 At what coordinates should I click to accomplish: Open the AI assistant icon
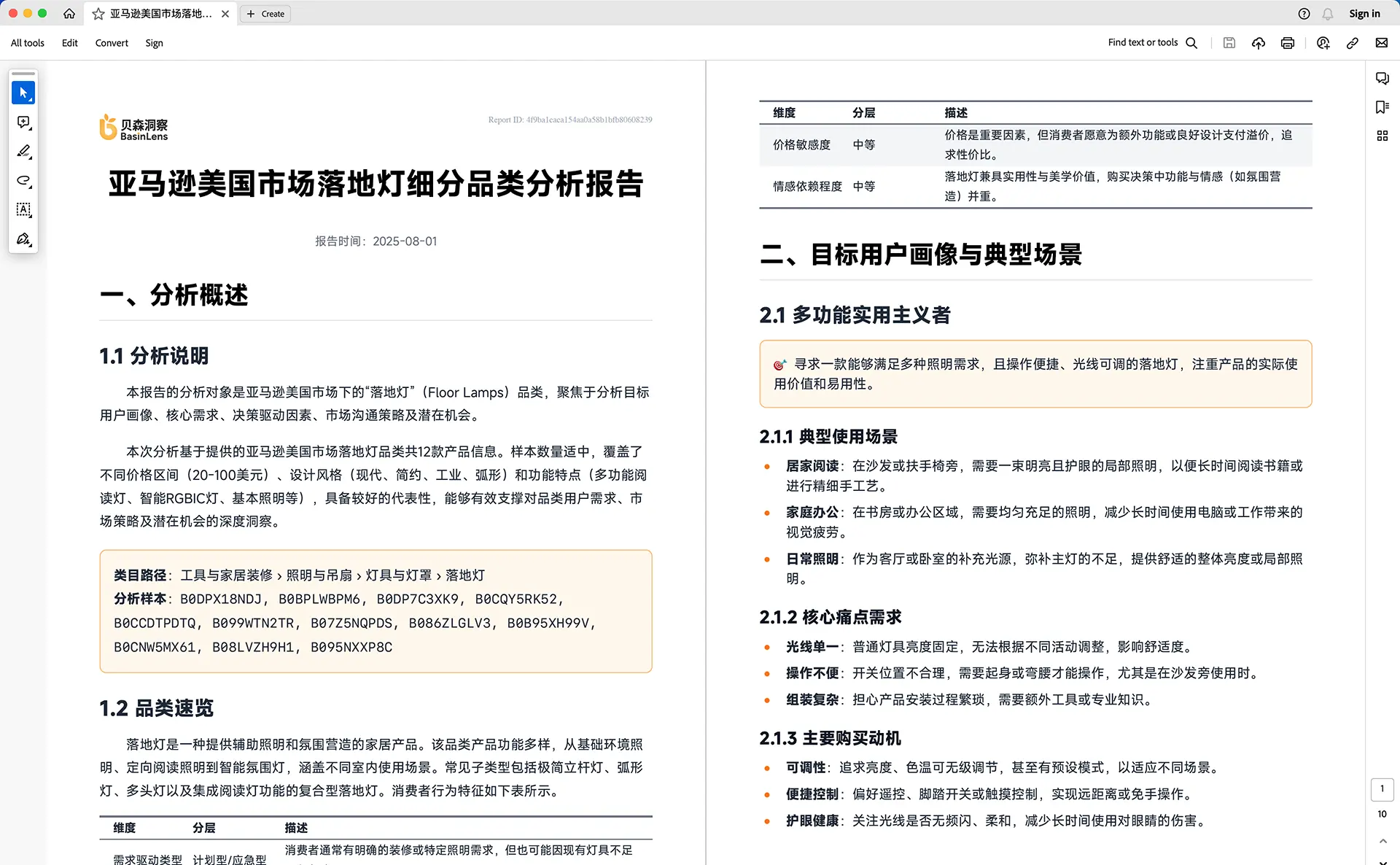point(1323,43)
